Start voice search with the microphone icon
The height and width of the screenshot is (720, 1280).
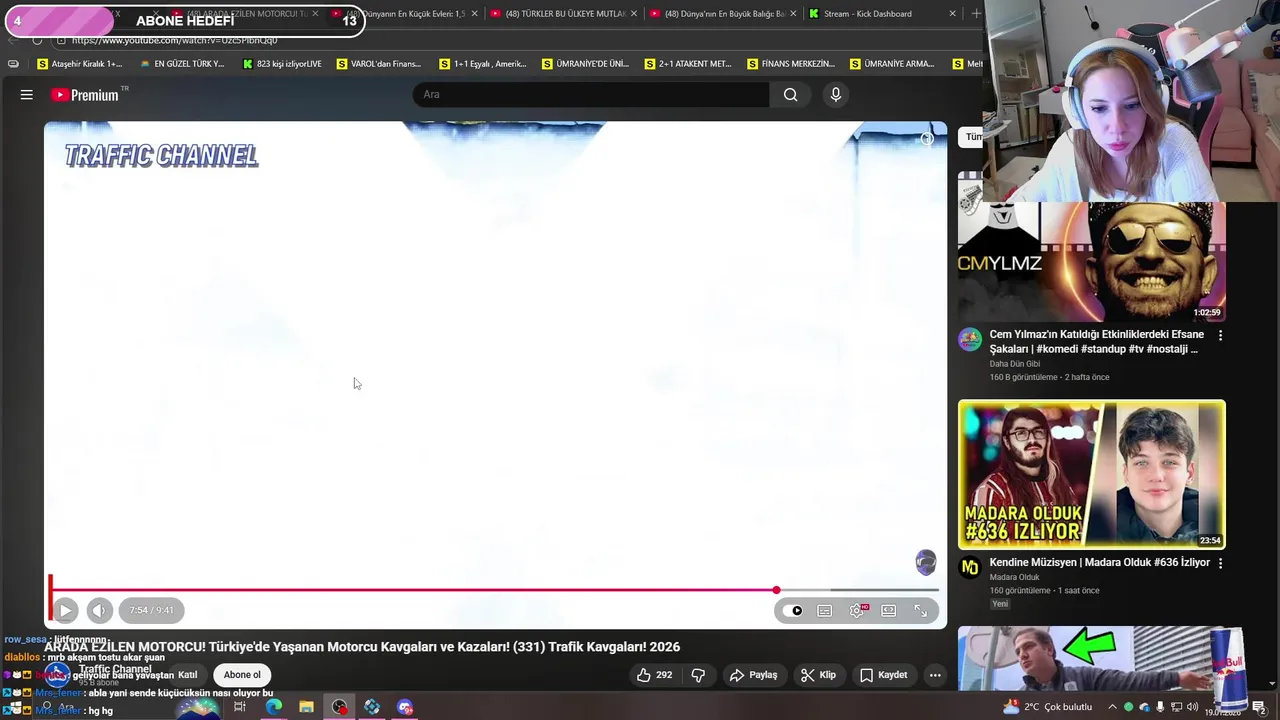[836, 95]
